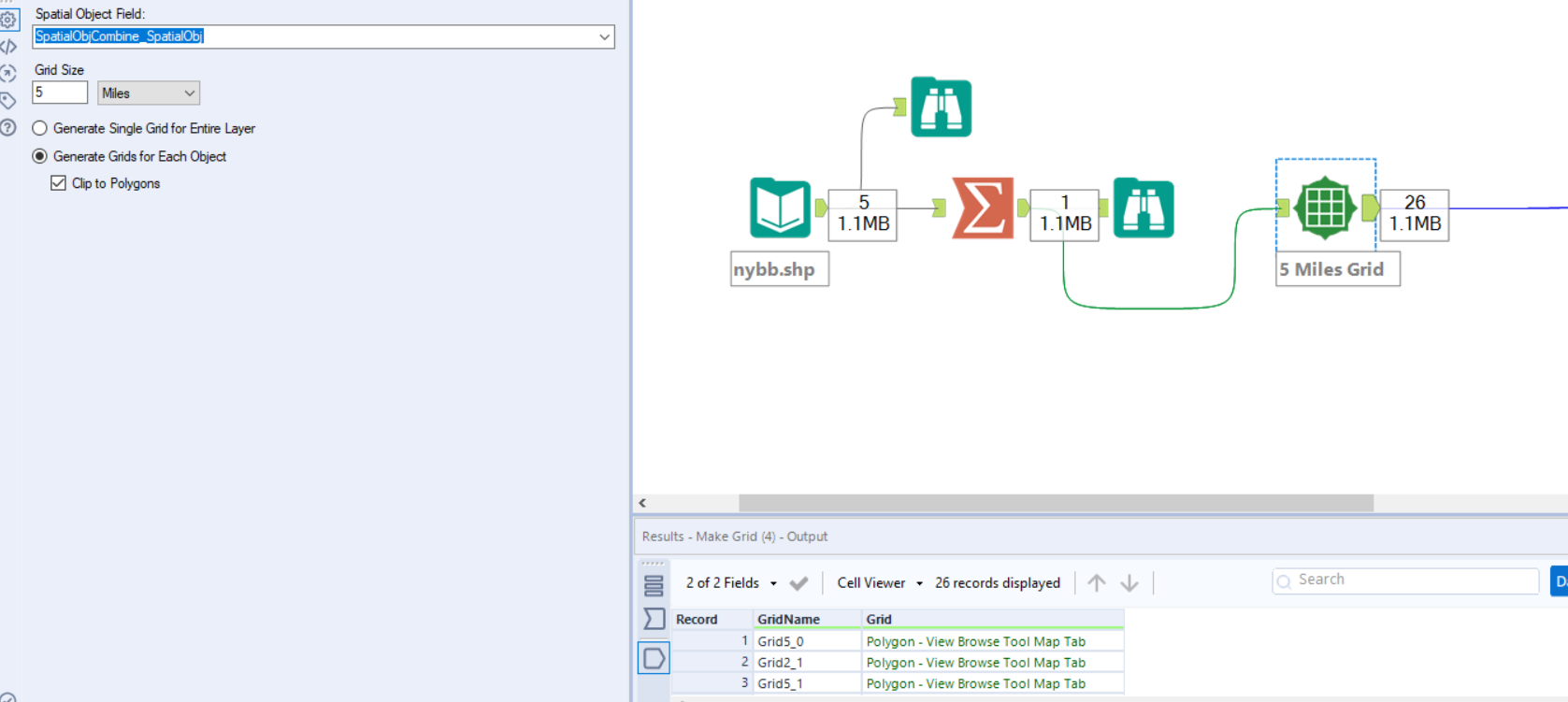The image size is (1568, 702).
Task: Click the Grid Size value field
Action: pos(60,93)
